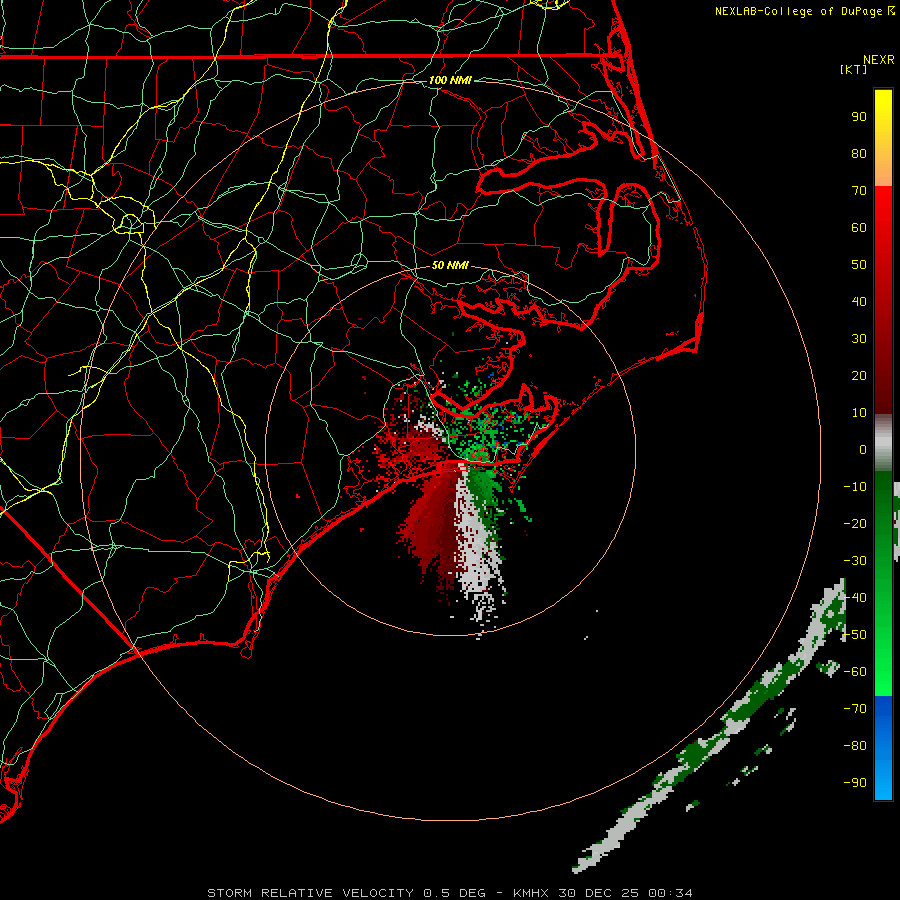Click the 0 value on velocity scale

pos(863,449)
